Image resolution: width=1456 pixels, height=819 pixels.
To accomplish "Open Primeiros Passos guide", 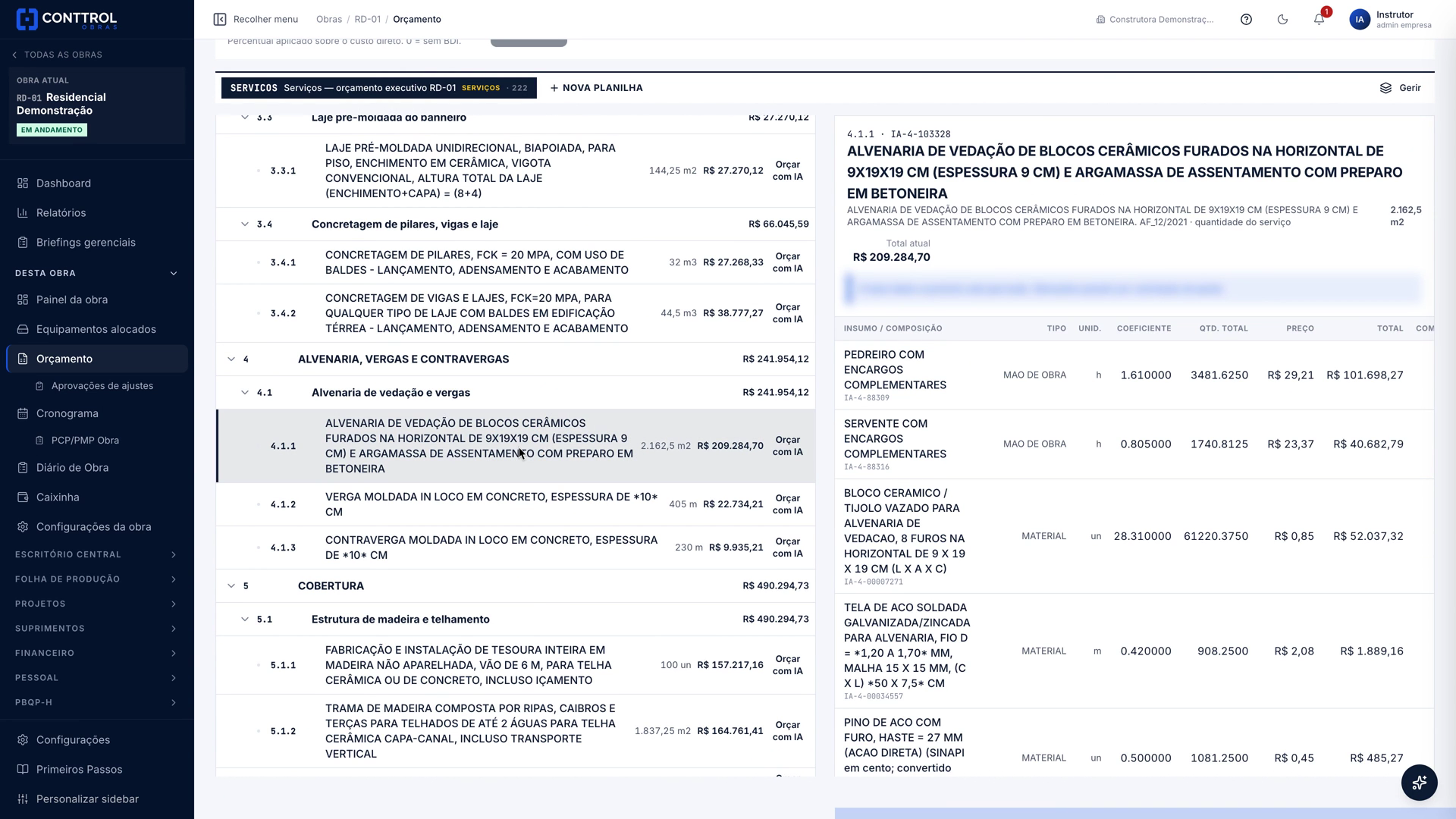I will (x=97, y=770).
